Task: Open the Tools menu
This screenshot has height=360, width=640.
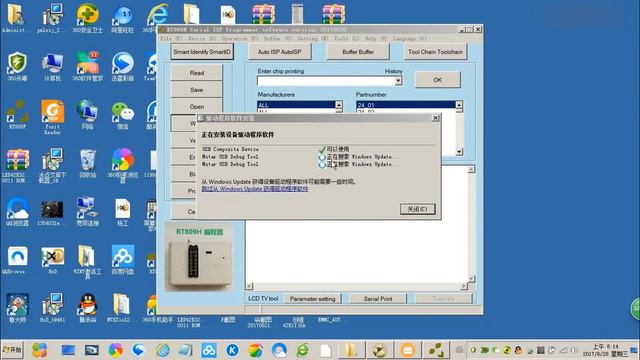Action: 346,38
